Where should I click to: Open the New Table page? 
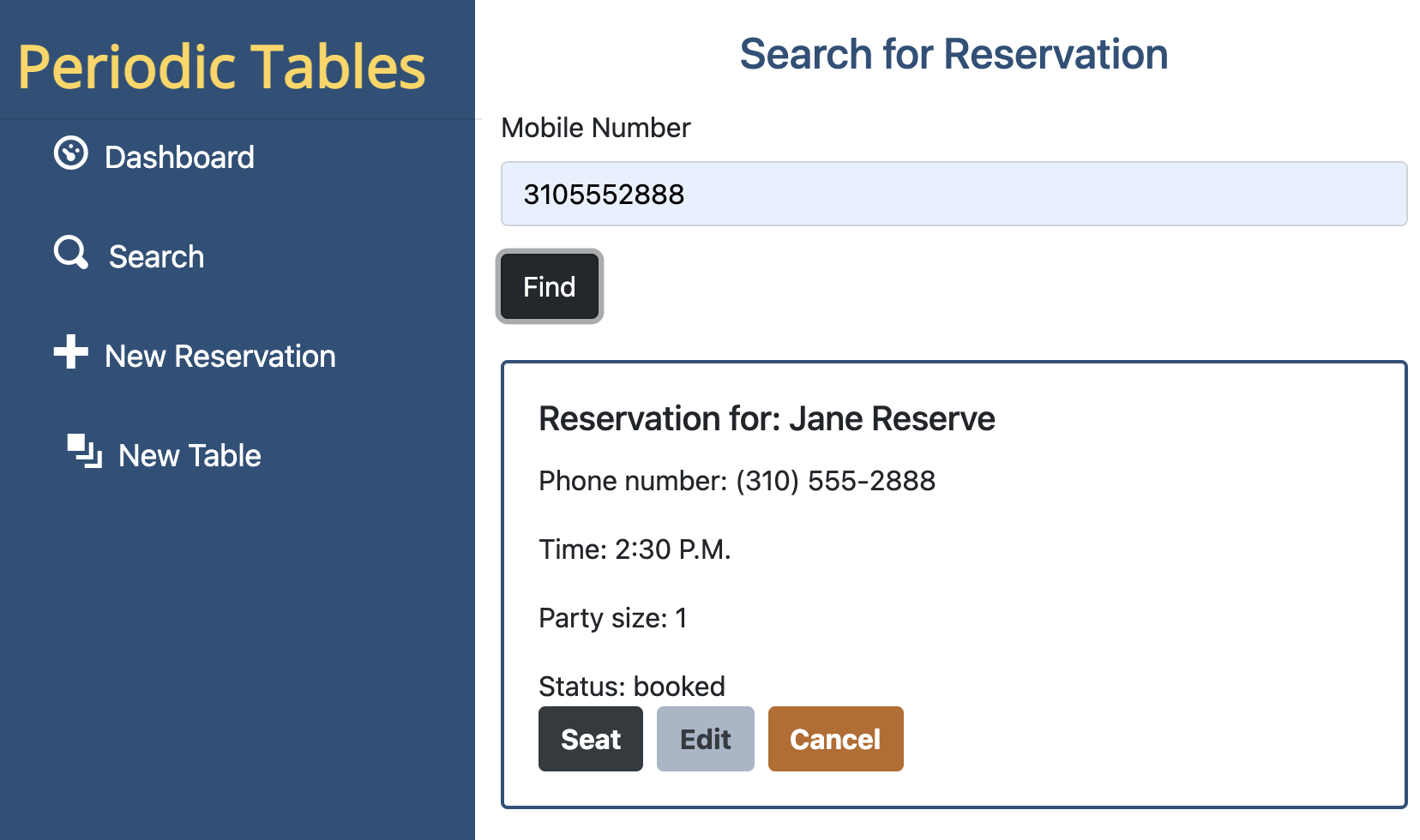pos(189,456)
